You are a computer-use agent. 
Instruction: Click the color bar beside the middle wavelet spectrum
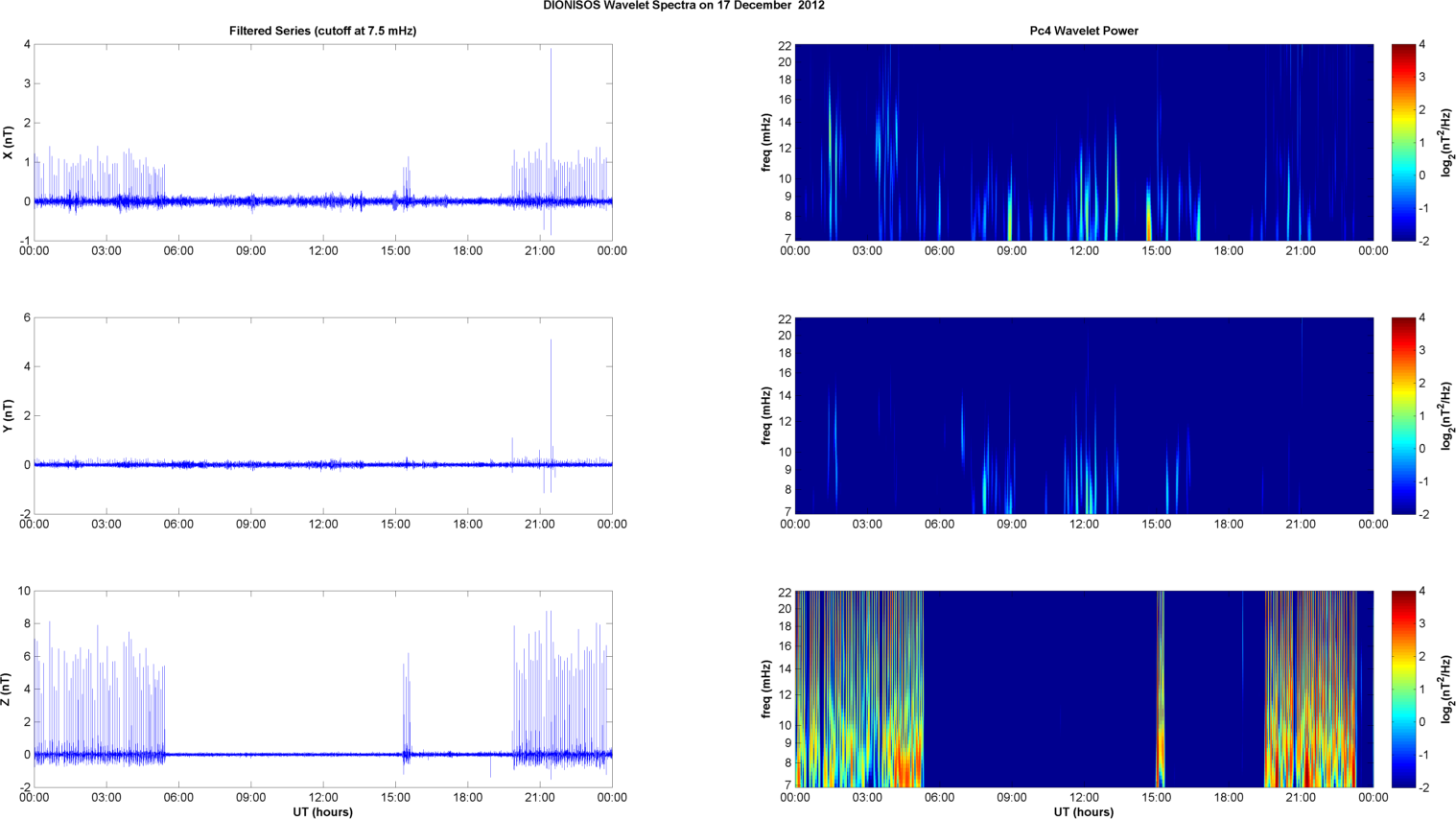tap(1403, 415)
